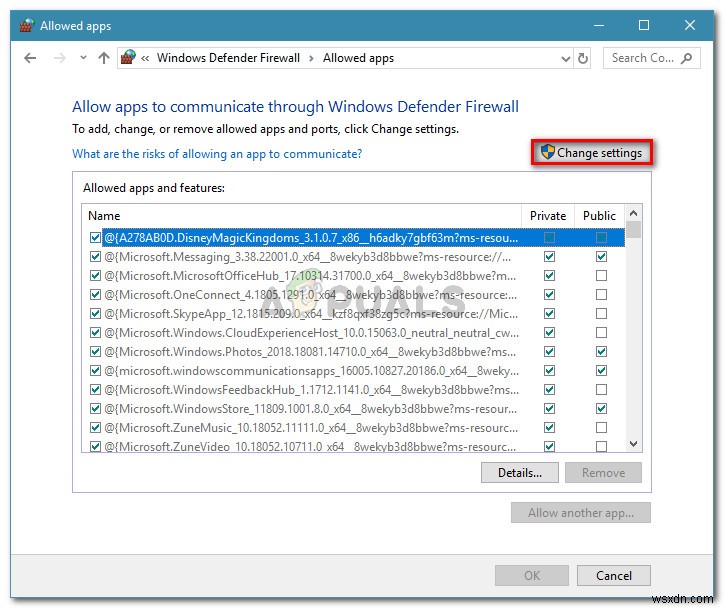Image resolution: width=725 pixels, height=609 pixels.
Task: Toggle the WindowsStore entry checkbox
Action: coord(95,408)
